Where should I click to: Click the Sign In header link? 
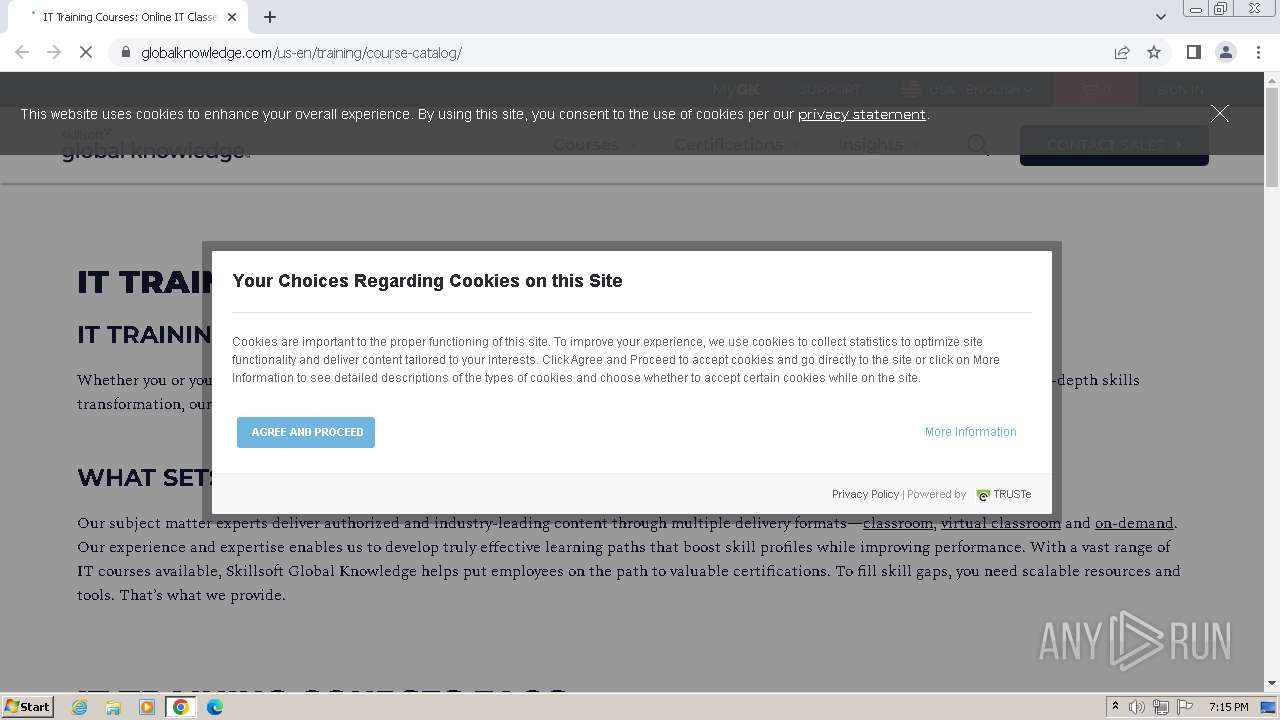(x=1181, y=89)
